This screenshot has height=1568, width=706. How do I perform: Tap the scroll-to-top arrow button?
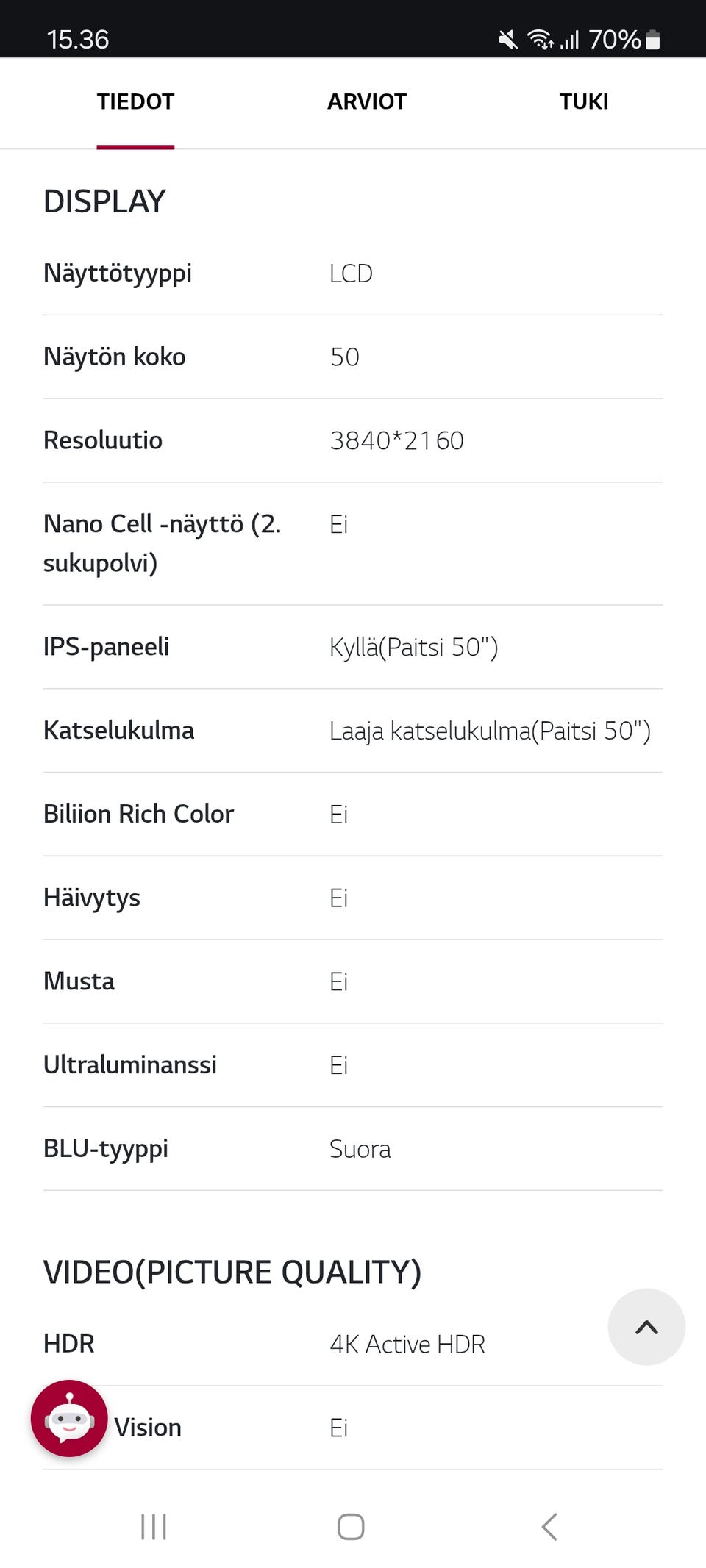click(x=646, y=1327)
